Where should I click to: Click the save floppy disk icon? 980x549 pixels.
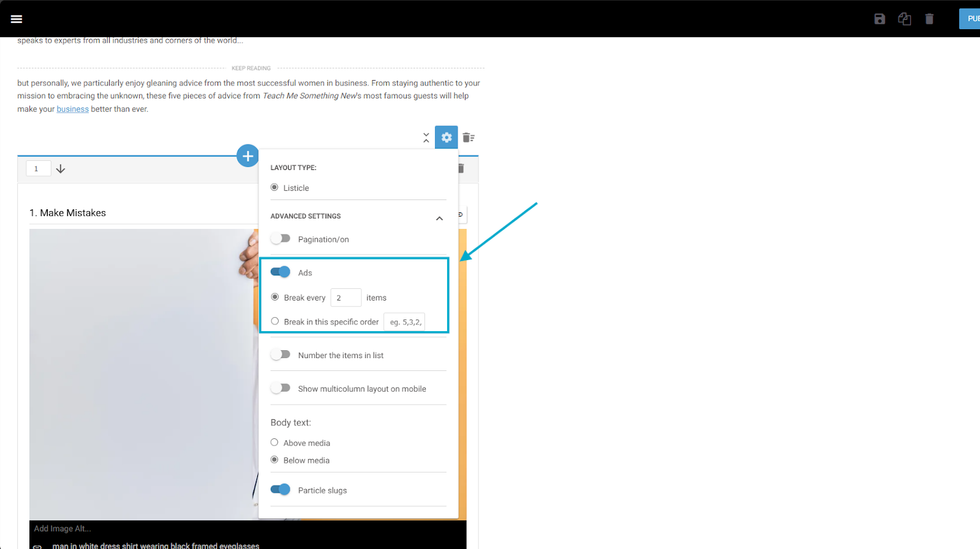(879, 19)
